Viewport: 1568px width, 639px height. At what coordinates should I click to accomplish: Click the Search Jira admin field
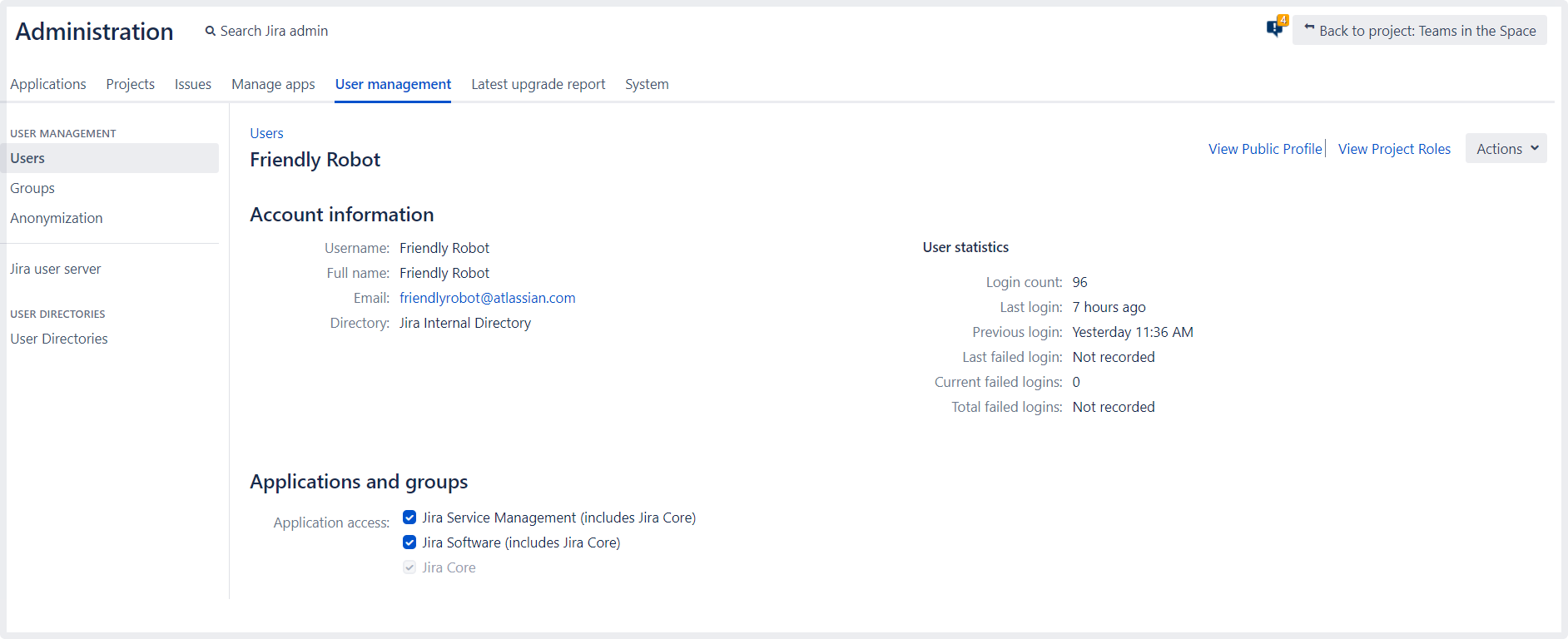coord(274,31)
